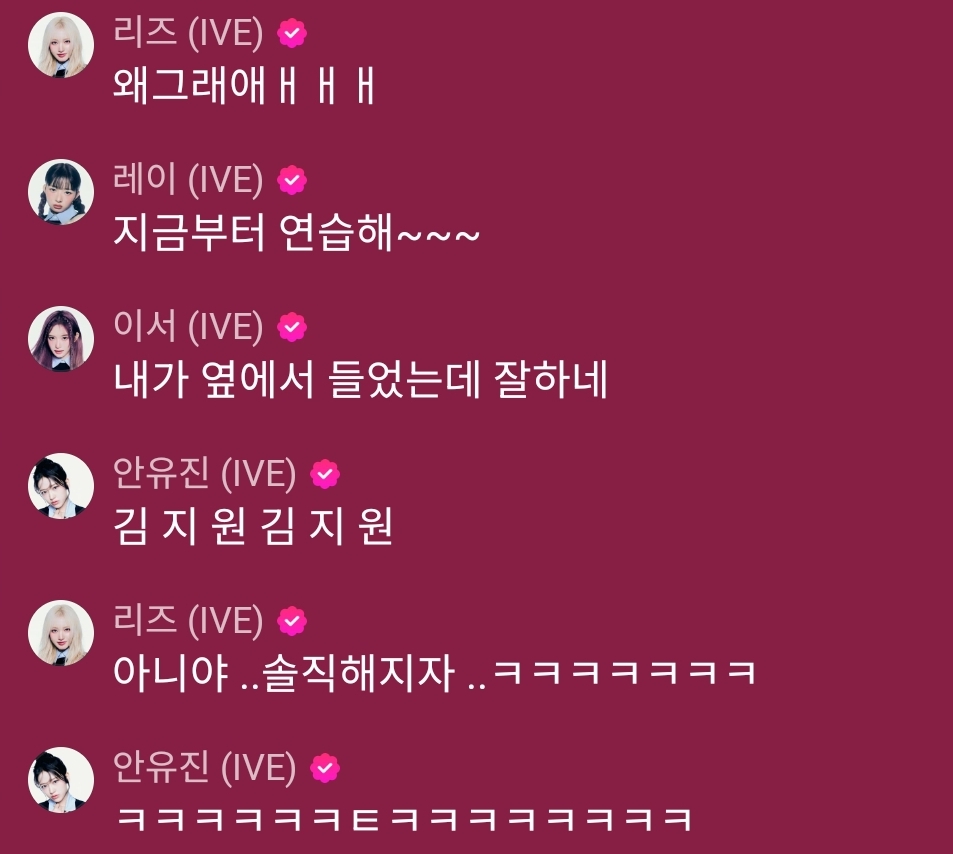Open 레이's profile picture with braided pigtails
Viewport: 953px width, 854px height.
[x=61, y=192]
